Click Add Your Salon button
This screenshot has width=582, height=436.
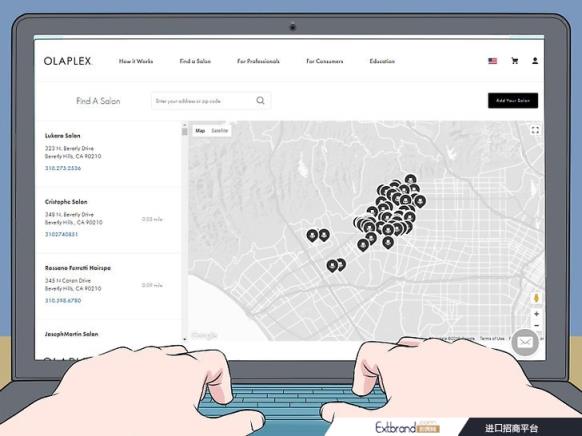click(x=513, y=101)
